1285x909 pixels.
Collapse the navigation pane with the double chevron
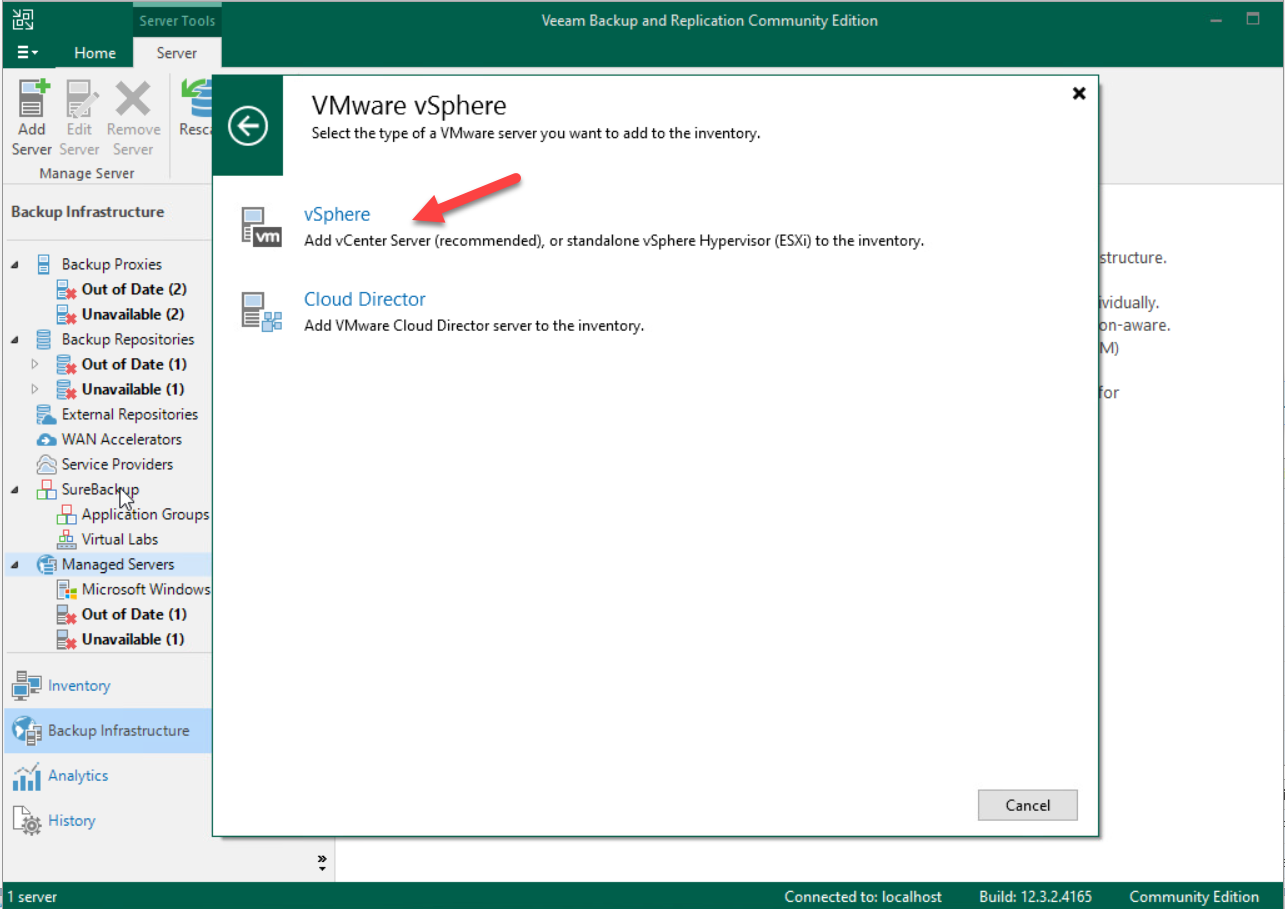(x=321, y=858)
